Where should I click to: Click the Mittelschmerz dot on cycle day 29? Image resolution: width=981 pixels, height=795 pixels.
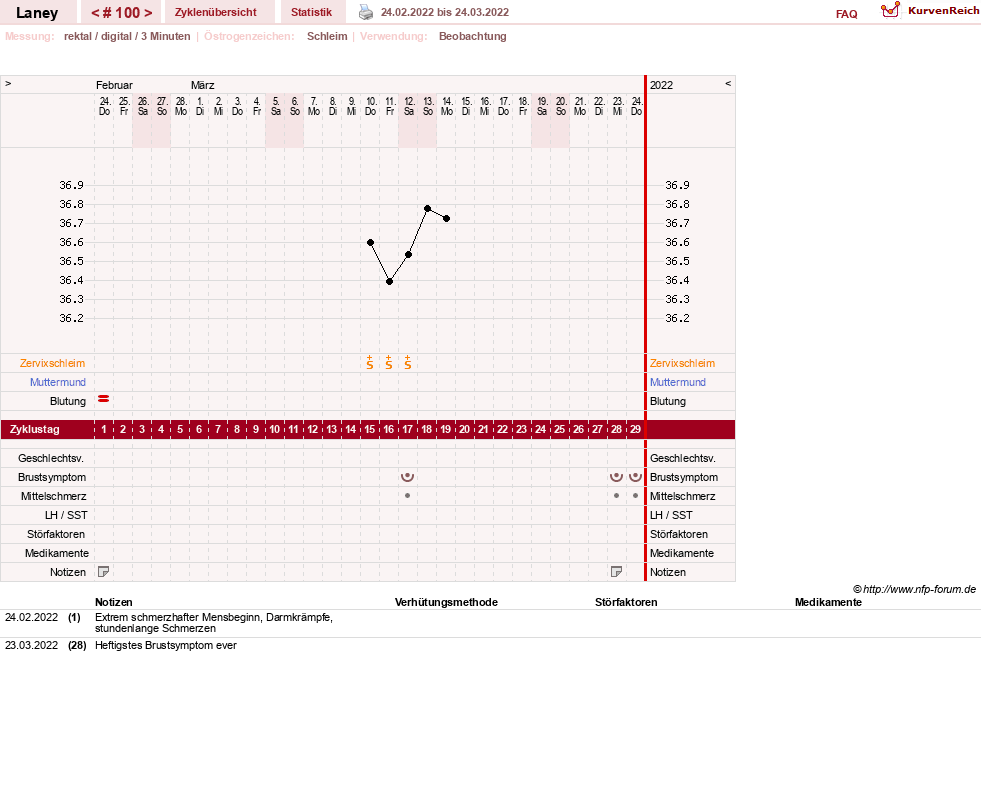coord(635,495)
